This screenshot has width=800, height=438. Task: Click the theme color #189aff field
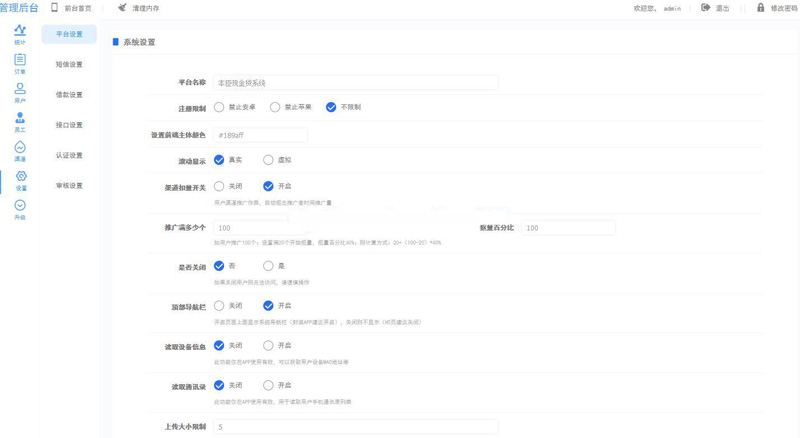pyautogui.click(x=260, y=135)
